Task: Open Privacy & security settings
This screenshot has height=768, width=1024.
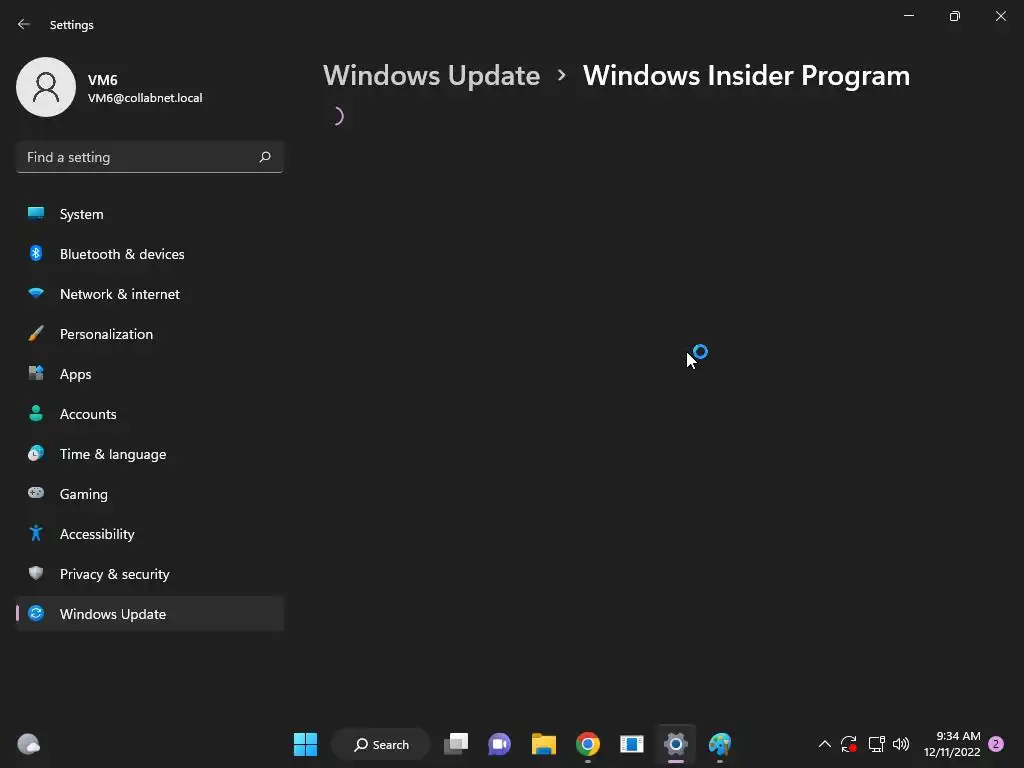Action: point(150,574)
